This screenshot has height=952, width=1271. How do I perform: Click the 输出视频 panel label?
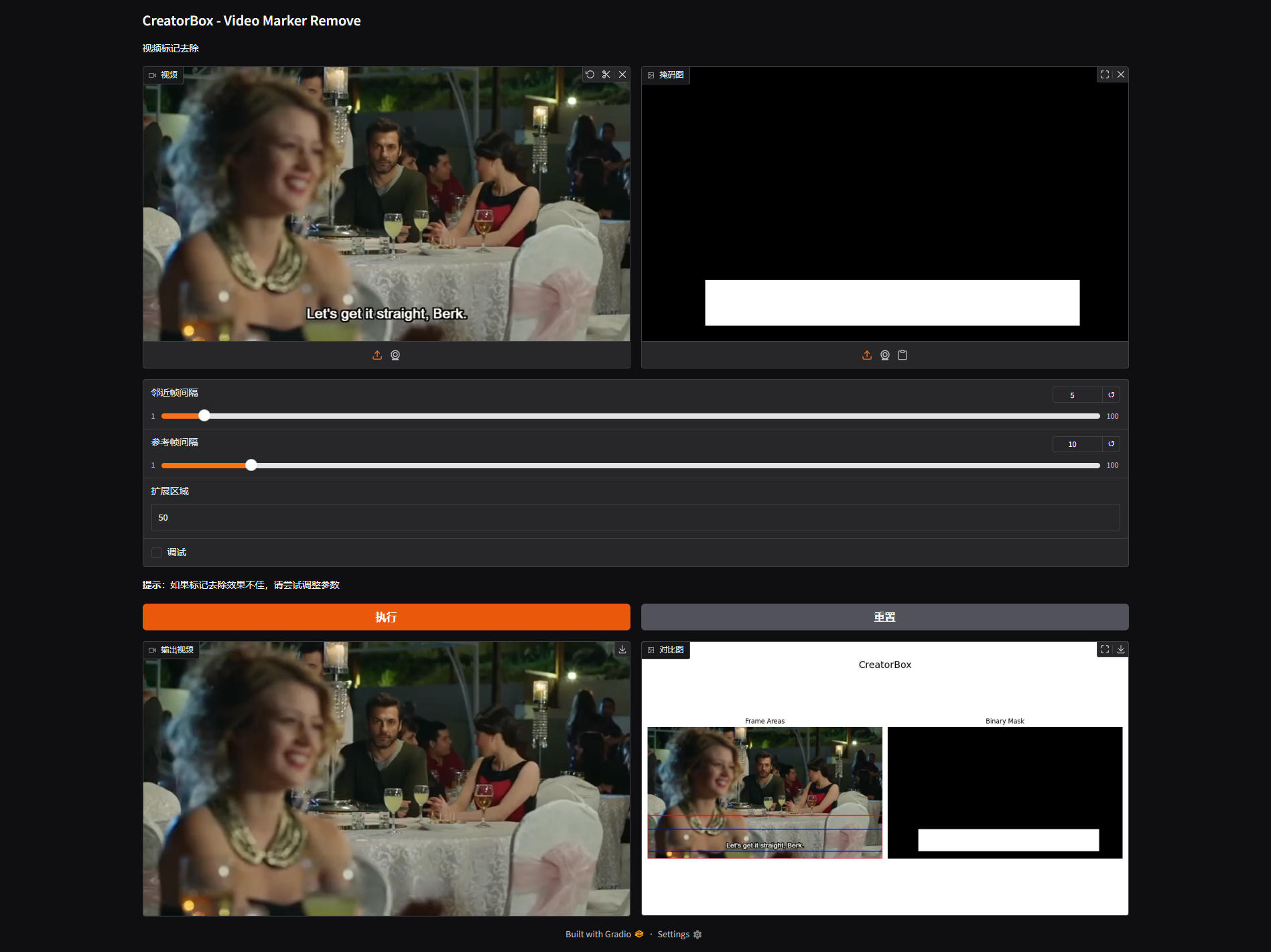tap(171, 650)
